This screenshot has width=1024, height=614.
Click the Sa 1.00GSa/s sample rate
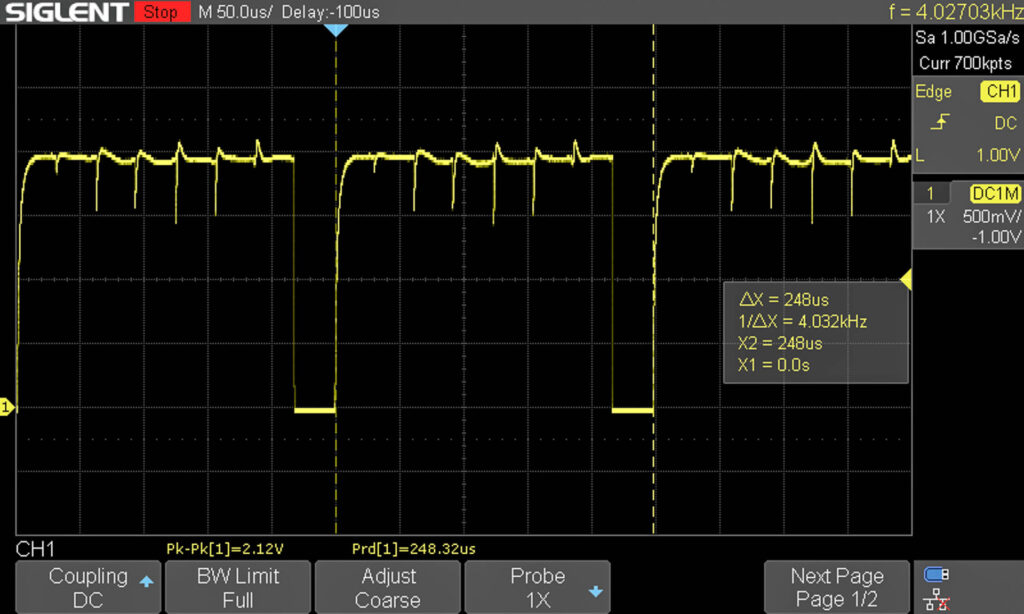click(x=967, y=38)
